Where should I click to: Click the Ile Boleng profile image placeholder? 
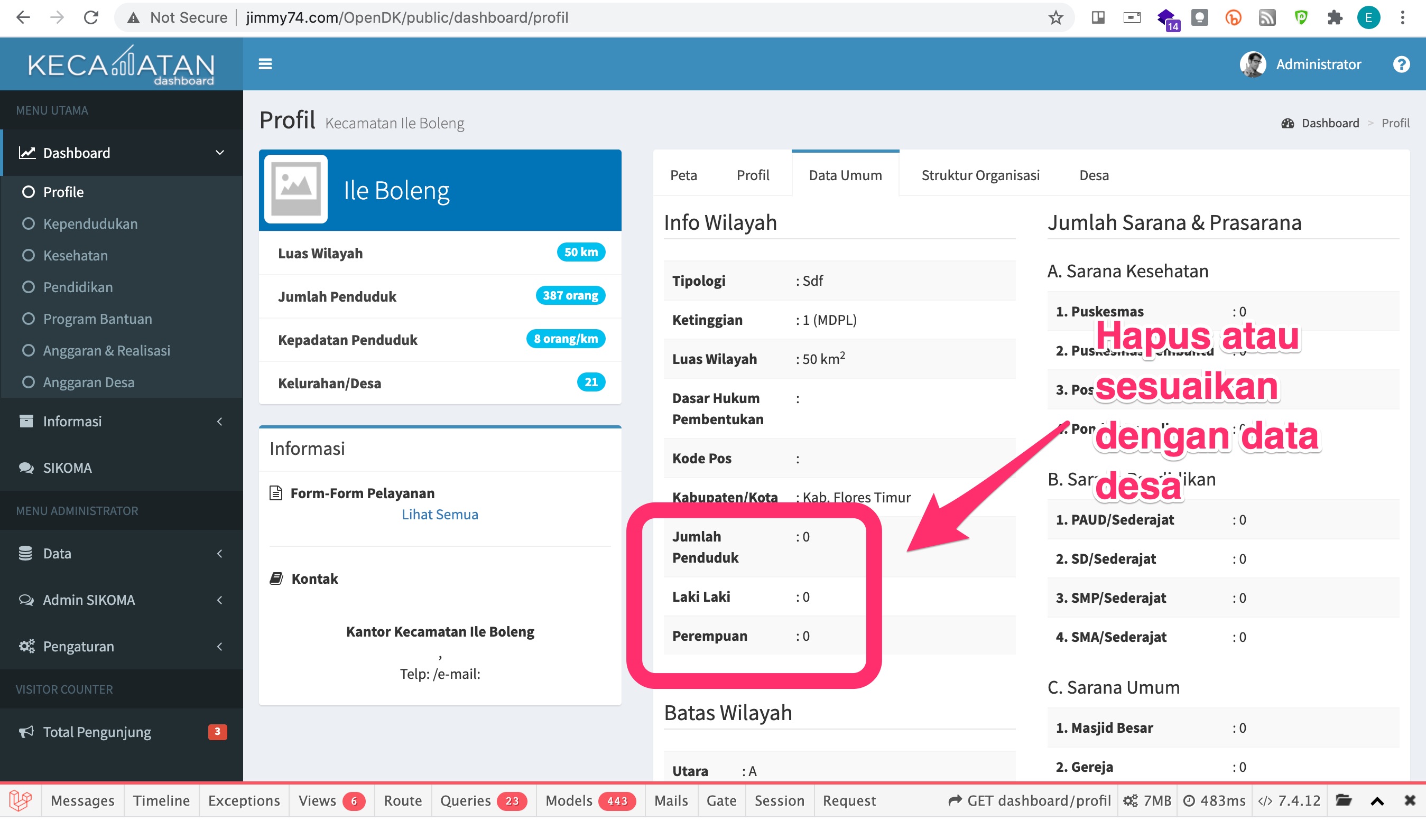[x=297, y=190]
